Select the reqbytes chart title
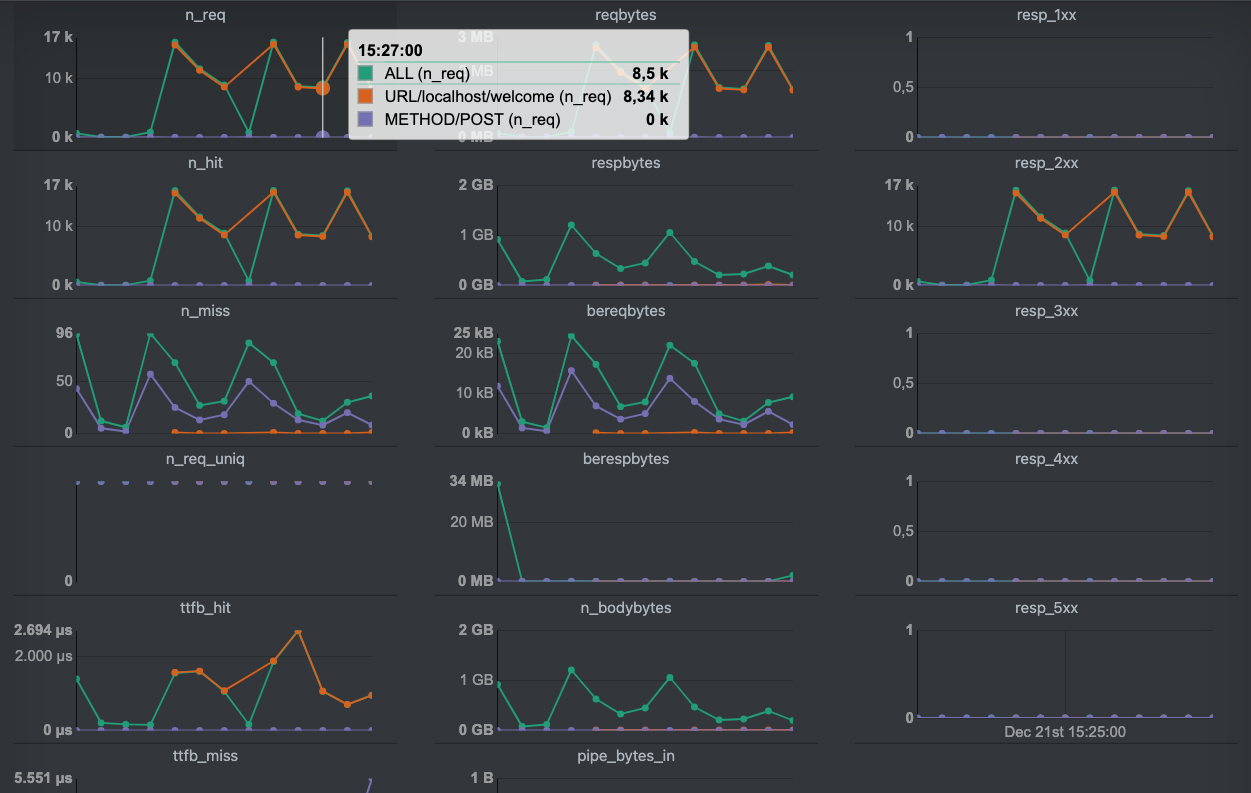 tap(625, 14)
